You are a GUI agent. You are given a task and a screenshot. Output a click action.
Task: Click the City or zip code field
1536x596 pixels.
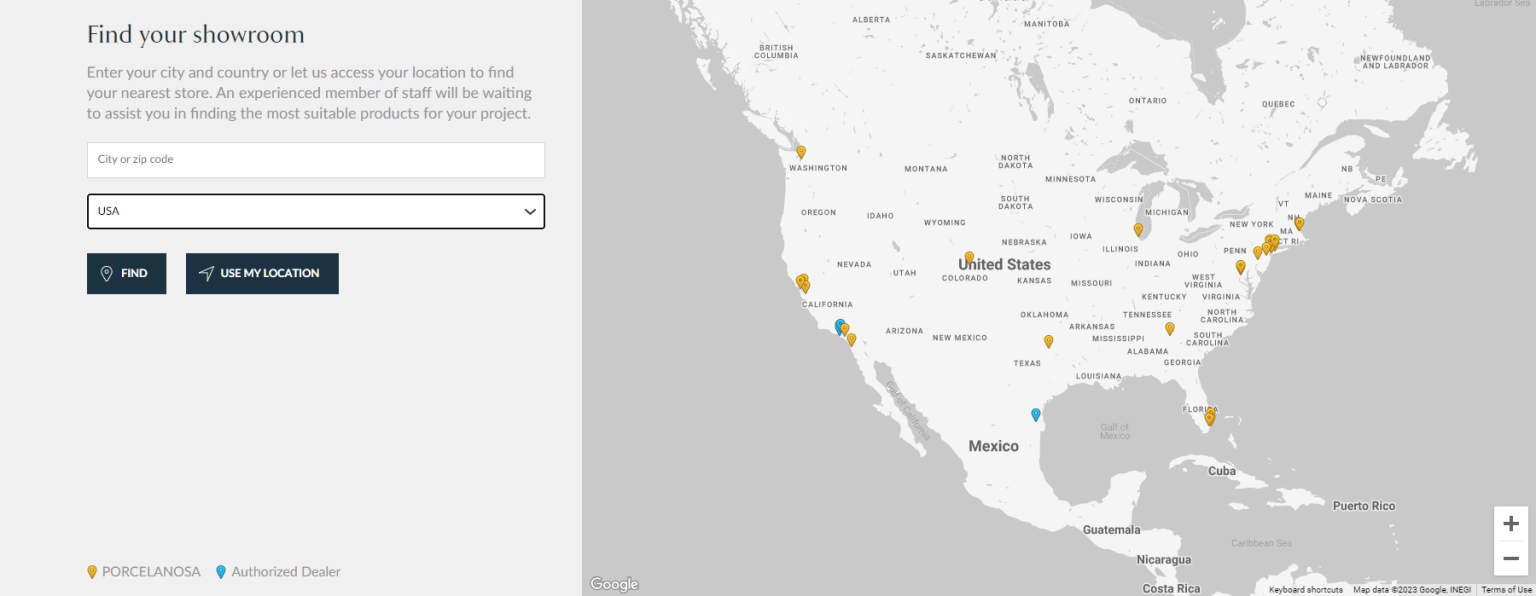pyautogui.click(x=315, y=160)
